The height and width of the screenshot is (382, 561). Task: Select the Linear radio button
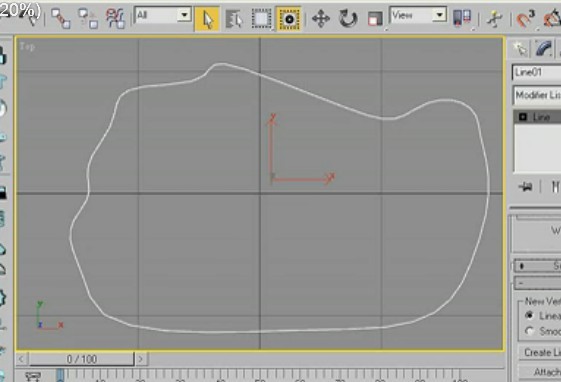[529, 315]
